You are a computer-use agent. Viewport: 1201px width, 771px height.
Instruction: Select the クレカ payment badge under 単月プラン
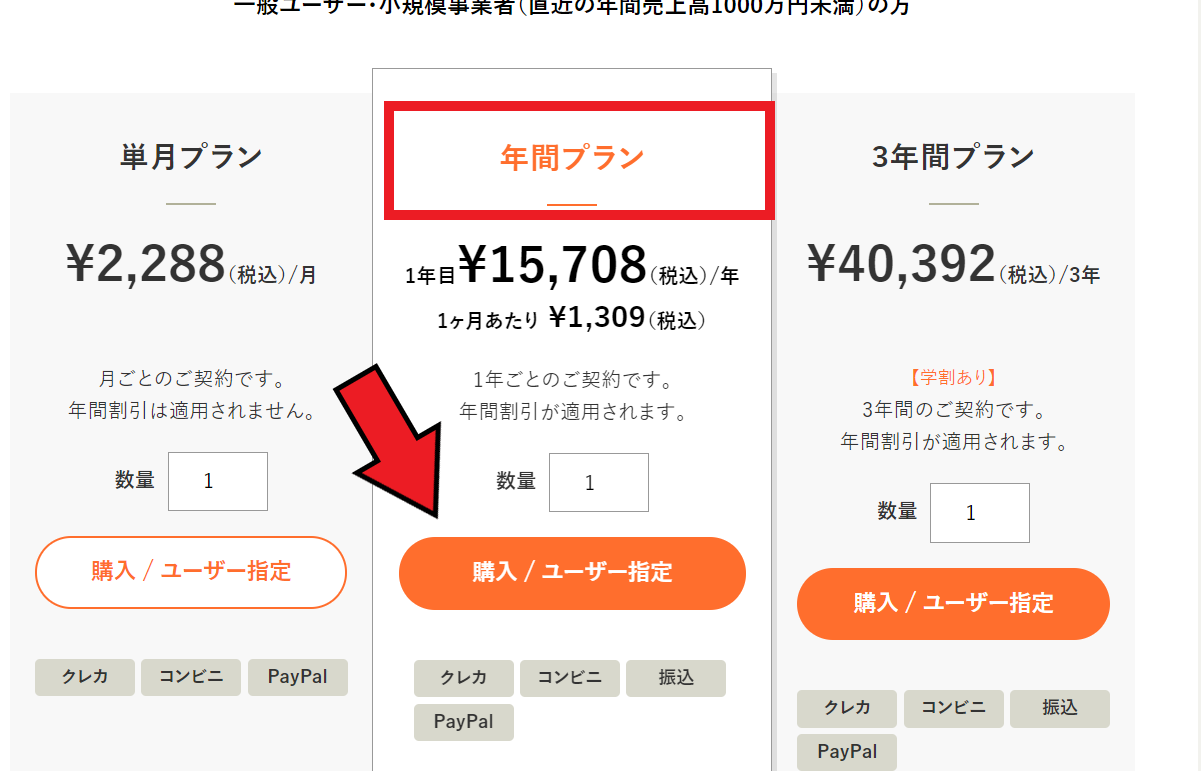[85, 677]
